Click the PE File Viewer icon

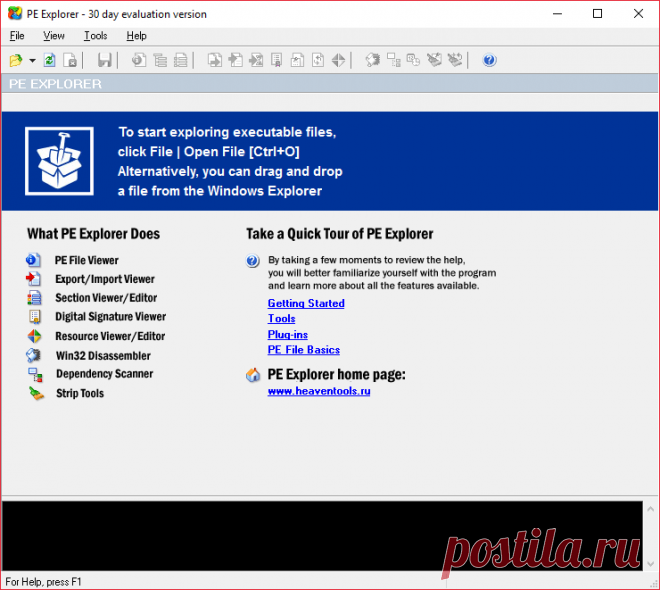click(x=34, y=260)
